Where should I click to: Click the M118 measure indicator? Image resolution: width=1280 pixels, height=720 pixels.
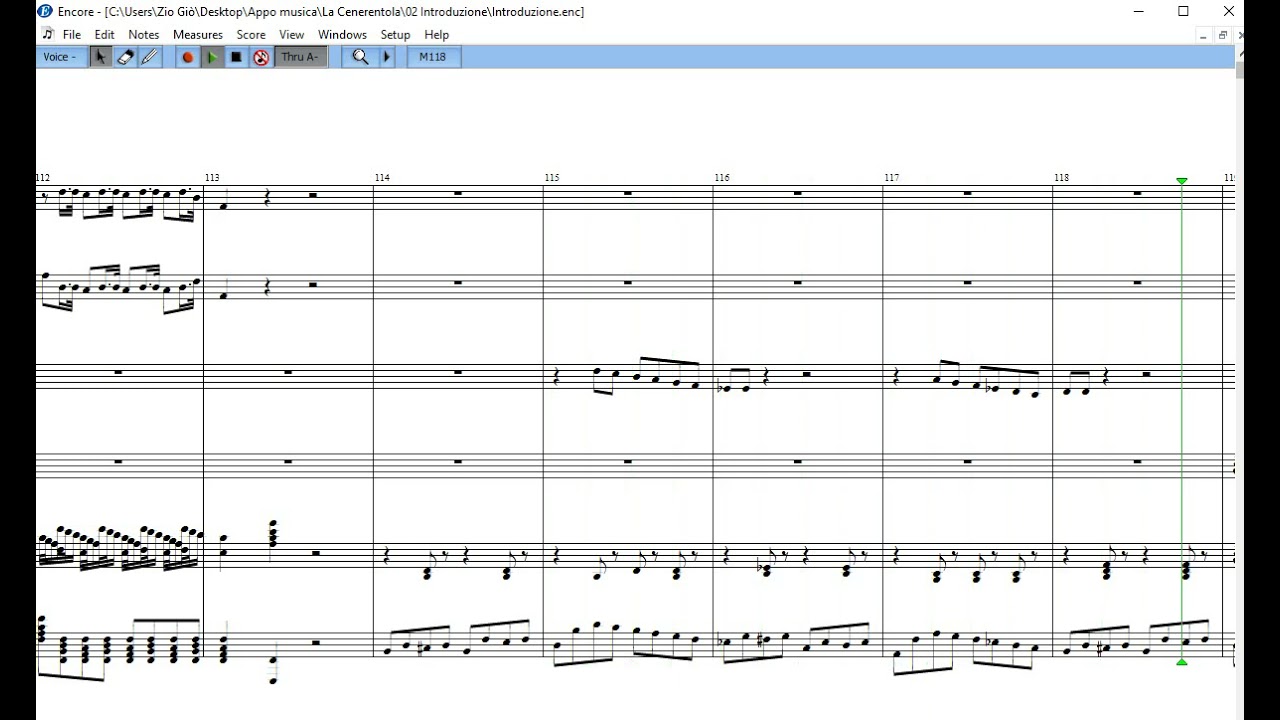(x=433, y=57)
